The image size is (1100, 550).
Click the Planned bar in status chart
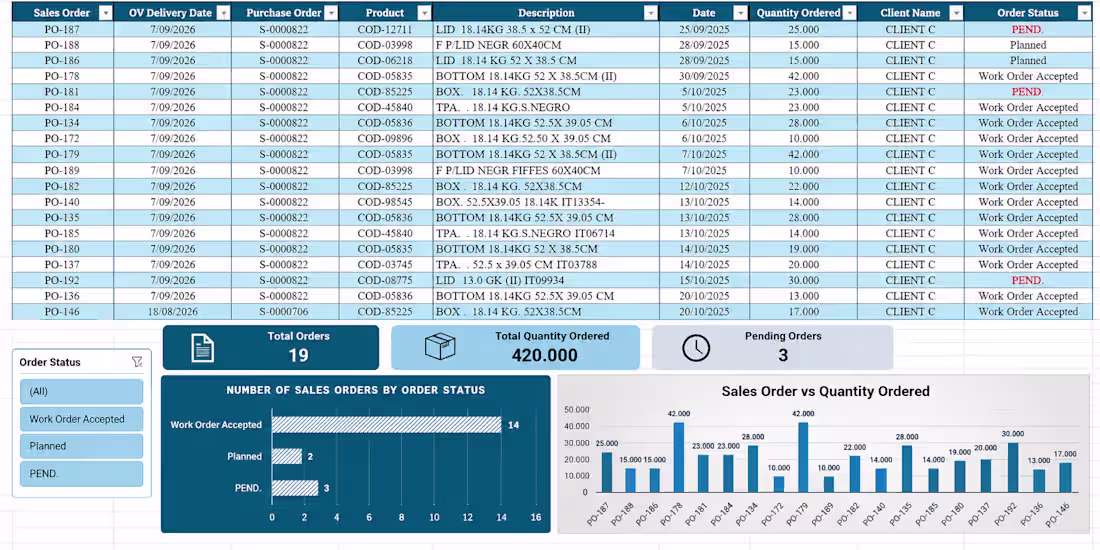point(287,456)
